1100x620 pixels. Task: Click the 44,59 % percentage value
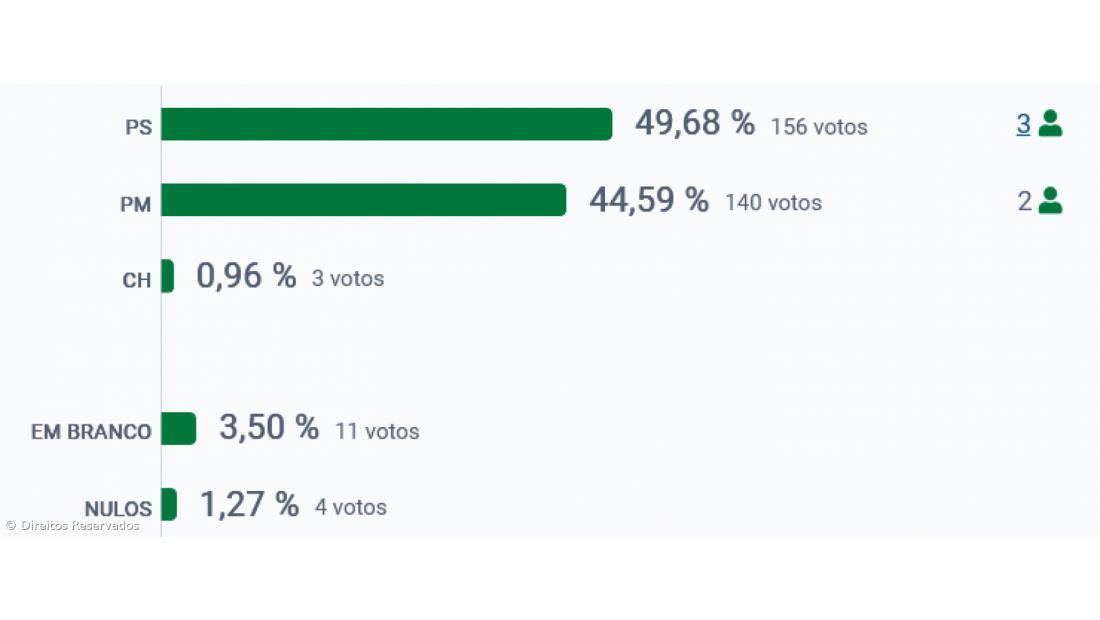tap(648, 200)
